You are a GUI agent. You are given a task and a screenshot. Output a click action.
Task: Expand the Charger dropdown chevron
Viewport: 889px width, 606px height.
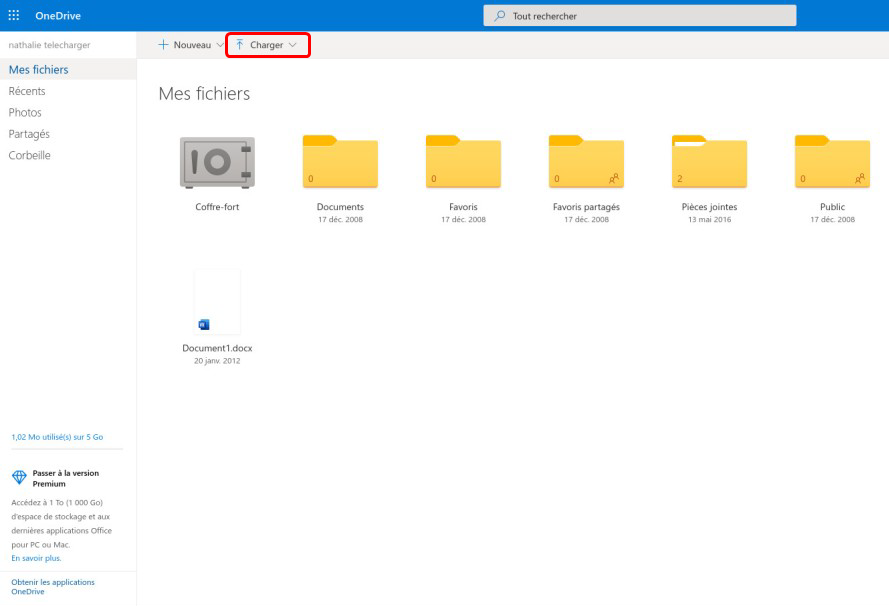(x=293, y=45)
